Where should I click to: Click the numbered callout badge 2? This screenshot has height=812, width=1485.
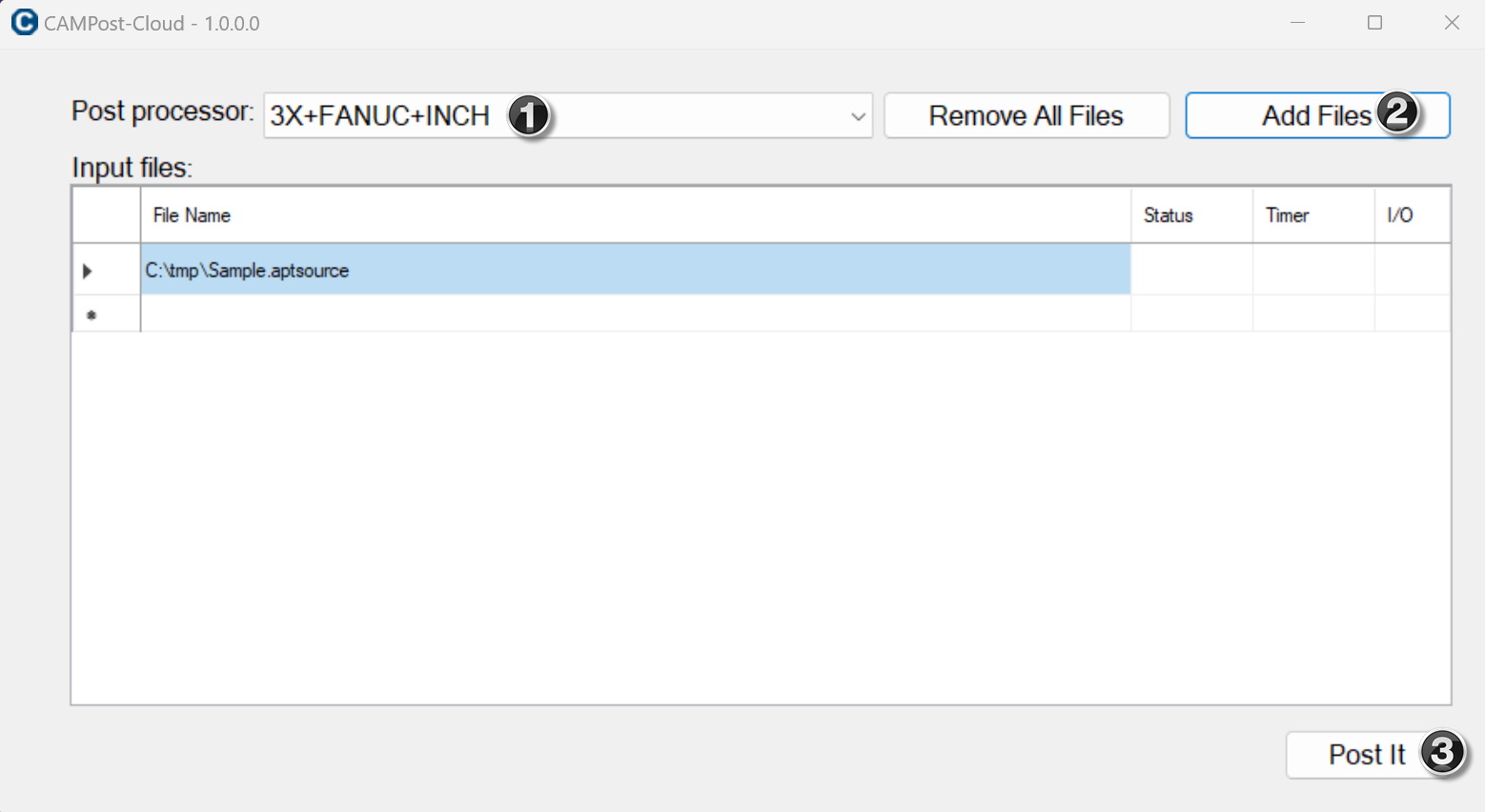[x=1397, y=112]
